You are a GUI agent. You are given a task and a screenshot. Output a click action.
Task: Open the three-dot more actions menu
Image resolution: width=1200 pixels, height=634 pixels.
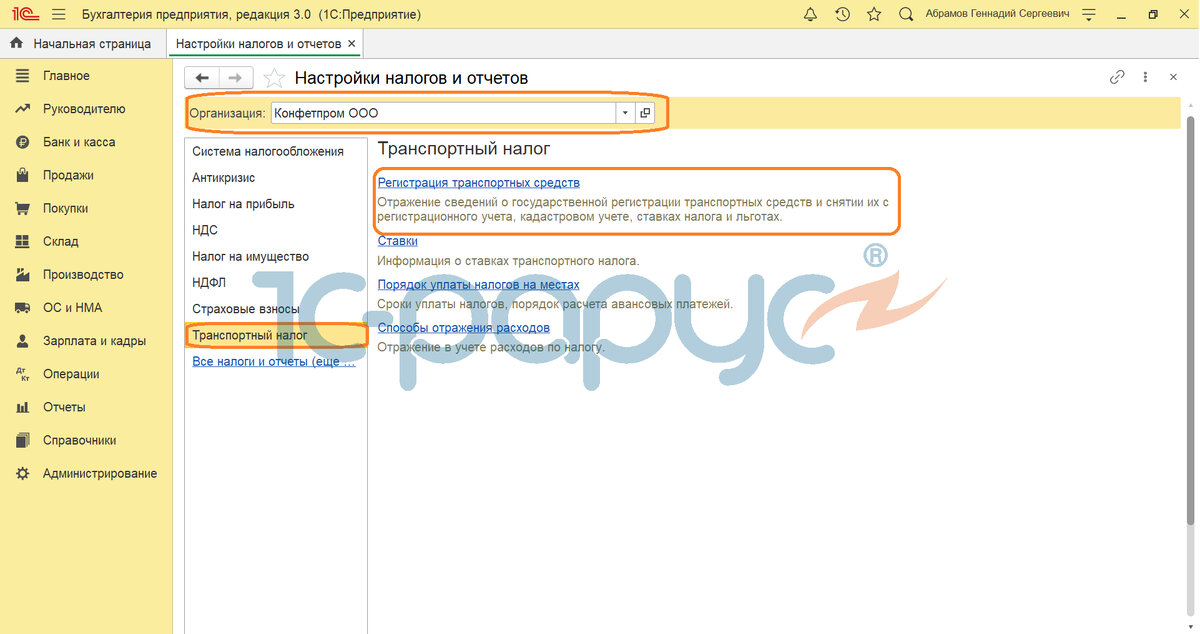1146,77
